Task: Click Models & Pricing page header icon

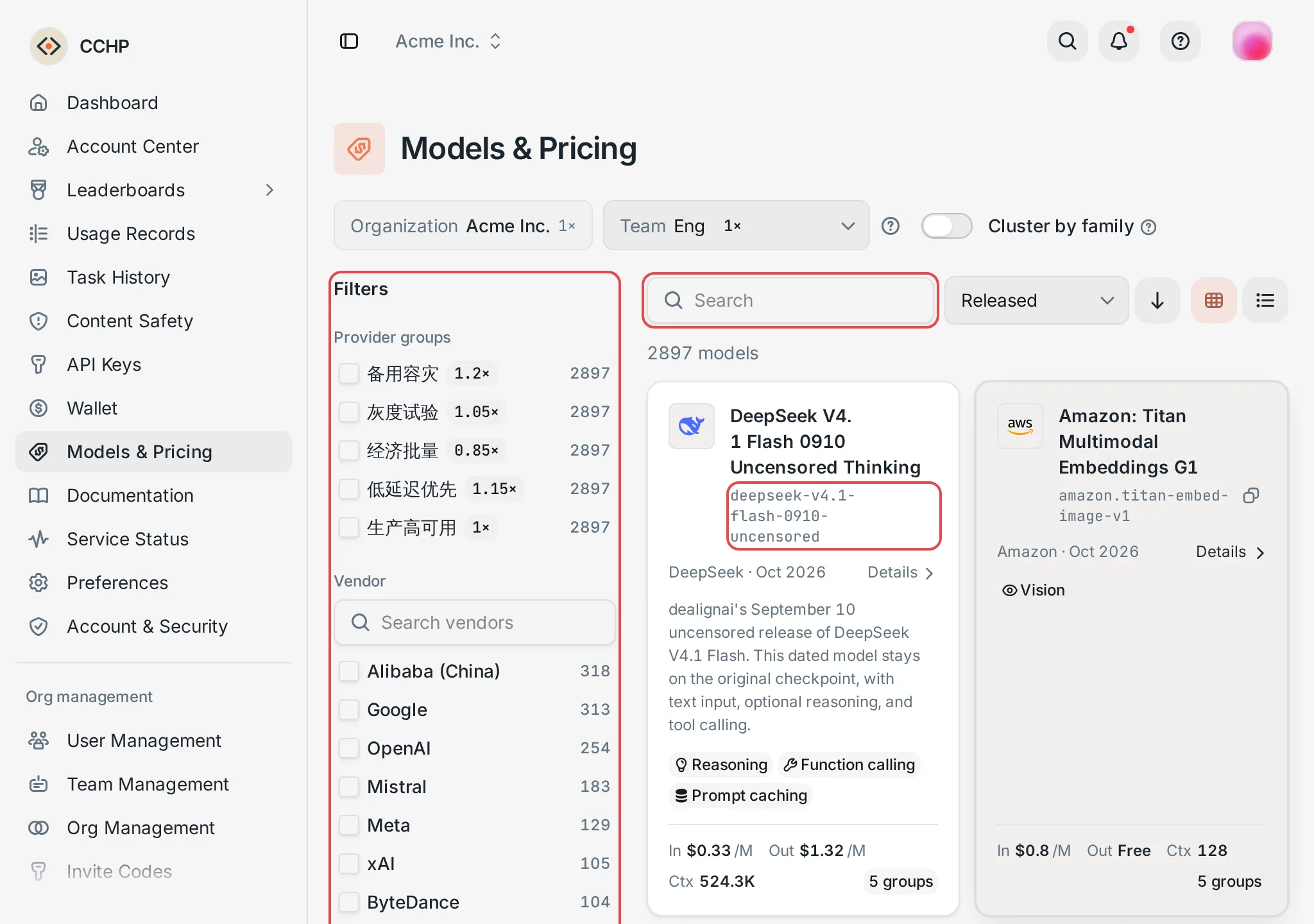Action: pos(359,149)
